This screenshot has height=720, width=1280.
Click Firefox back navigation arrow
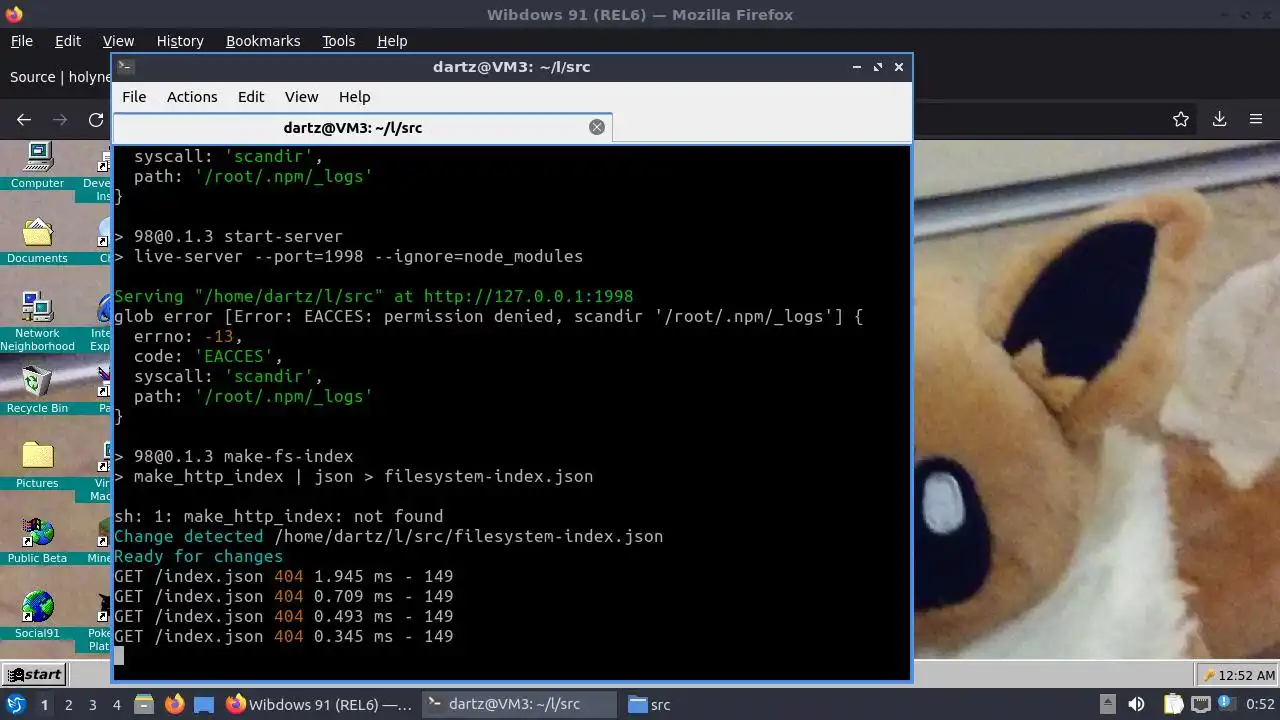[x=24, y=120]
